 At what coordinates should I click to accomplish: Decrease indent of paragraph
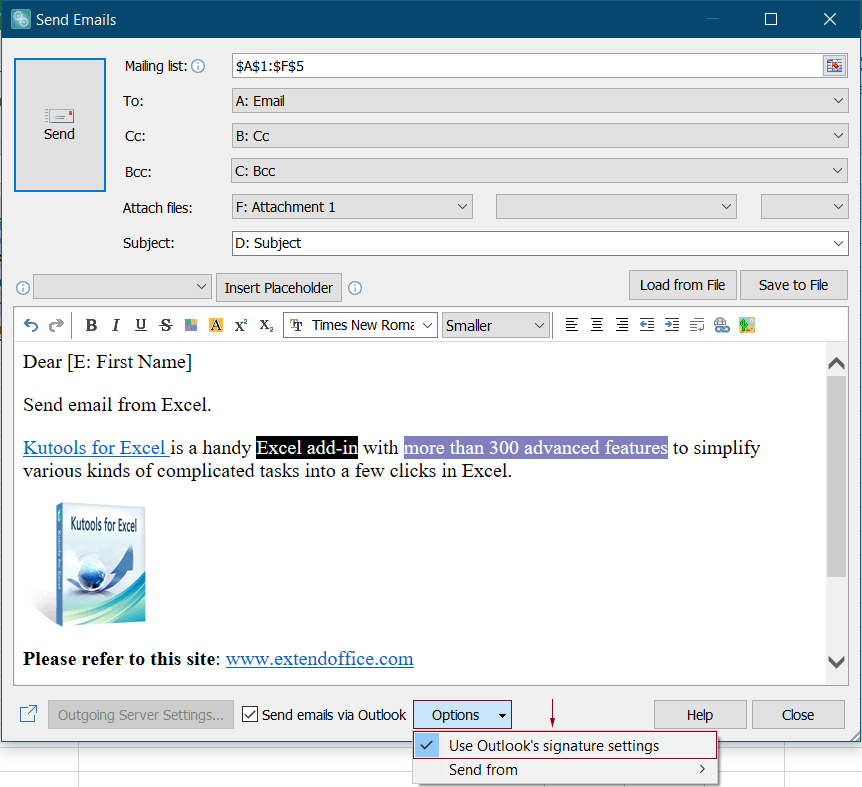tap(647, 325)
